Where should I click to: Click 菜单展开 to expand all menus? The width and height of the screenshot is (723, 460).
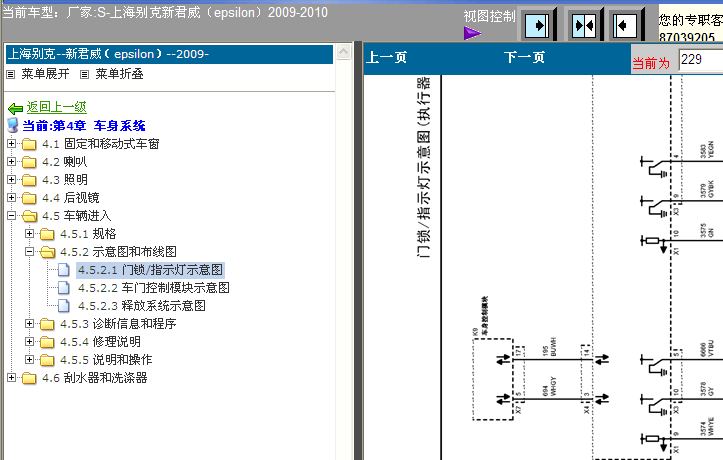tap(45, 74)
